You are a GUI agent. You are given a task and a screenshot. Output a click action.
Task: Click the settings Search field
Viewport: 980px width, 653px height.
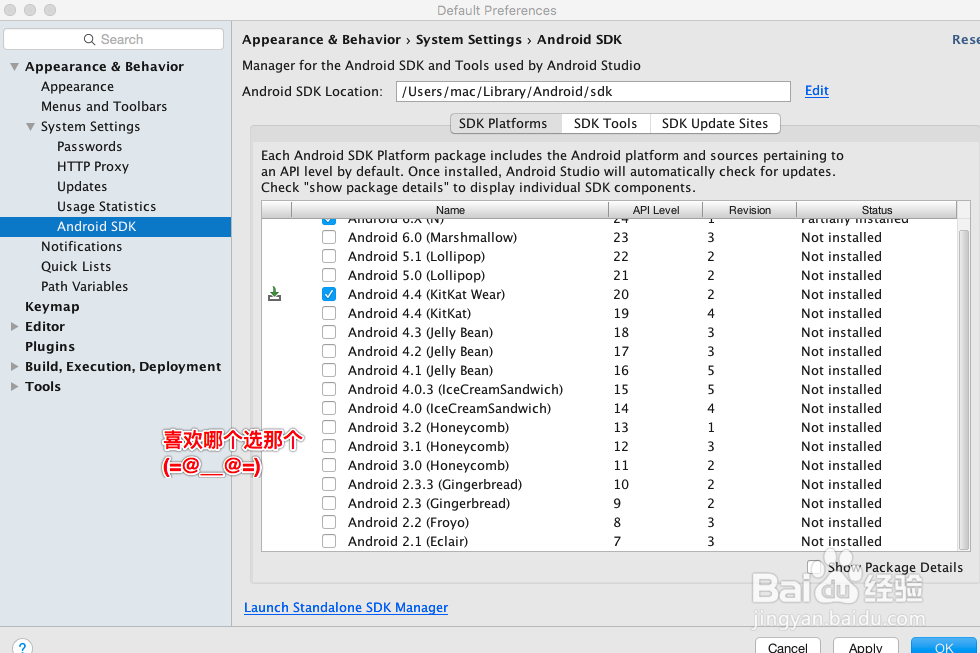[113, 39]
